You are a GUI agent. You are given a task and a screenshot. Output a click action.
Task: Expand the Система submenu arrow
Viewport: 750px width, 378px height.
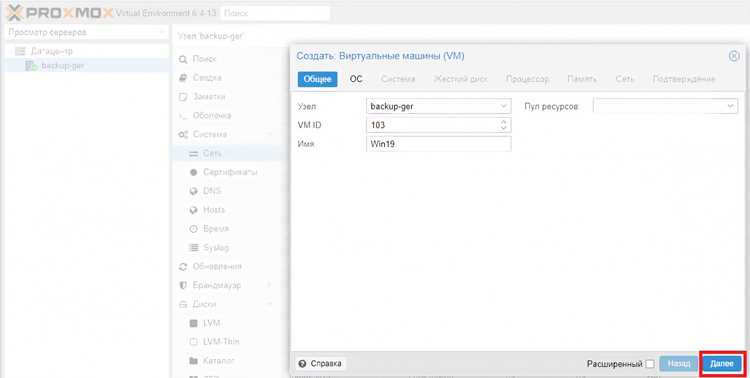pyautogui.click(x=269, y=135)
